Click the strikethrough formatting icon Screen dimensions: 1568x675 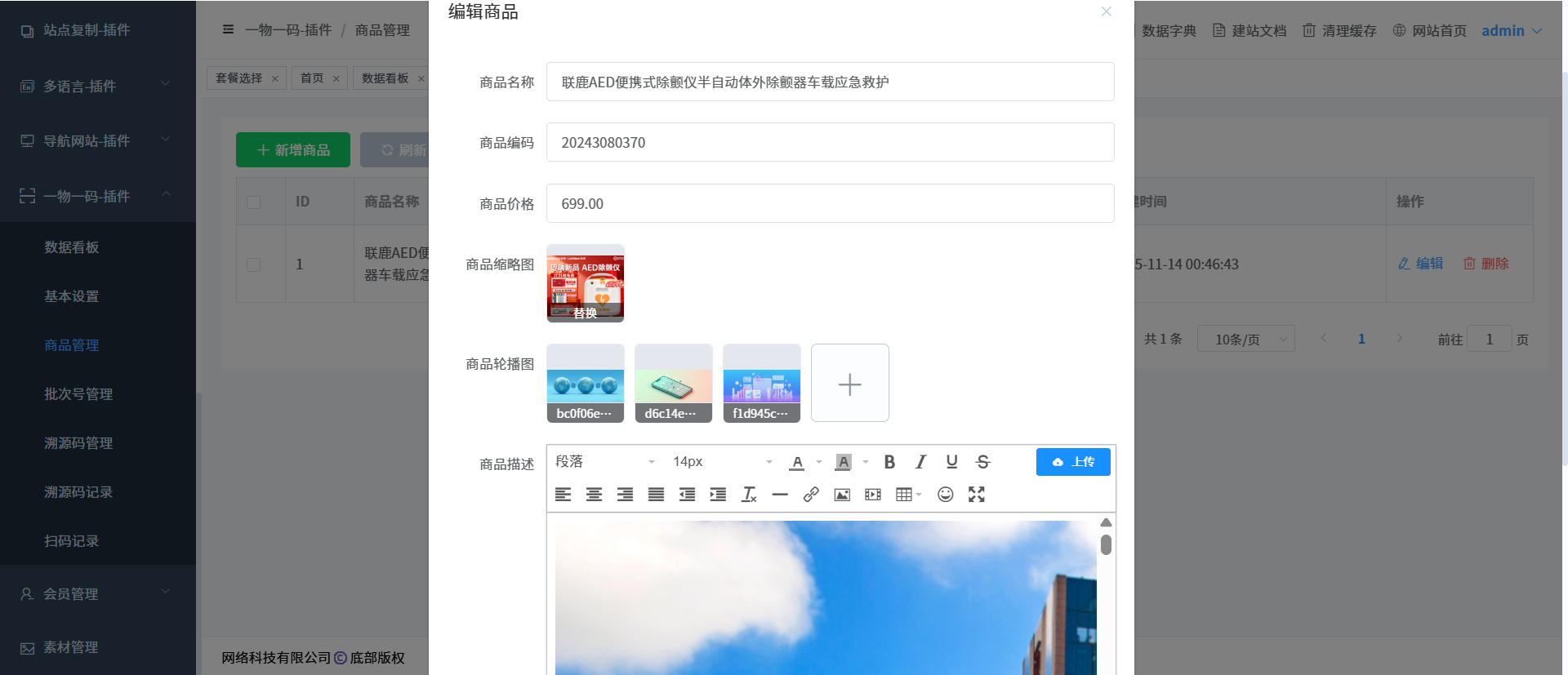pyautogui.click(x=982, y=462)
